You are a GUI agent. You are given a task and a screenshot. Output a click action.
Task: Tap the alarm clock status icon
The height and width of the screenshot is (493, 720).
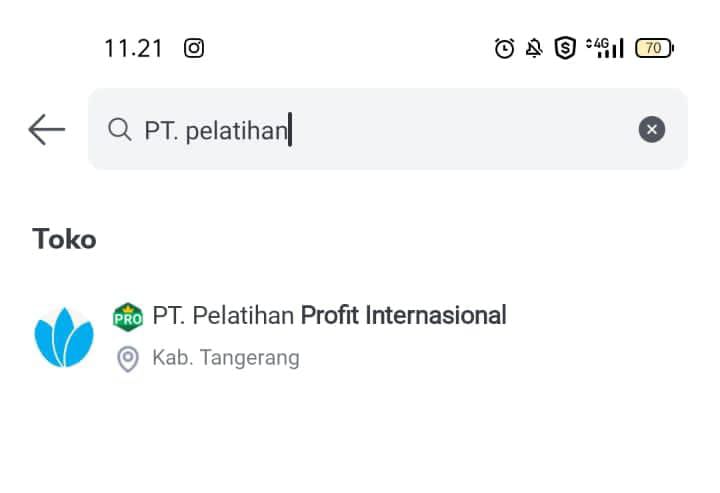point(504,48)
